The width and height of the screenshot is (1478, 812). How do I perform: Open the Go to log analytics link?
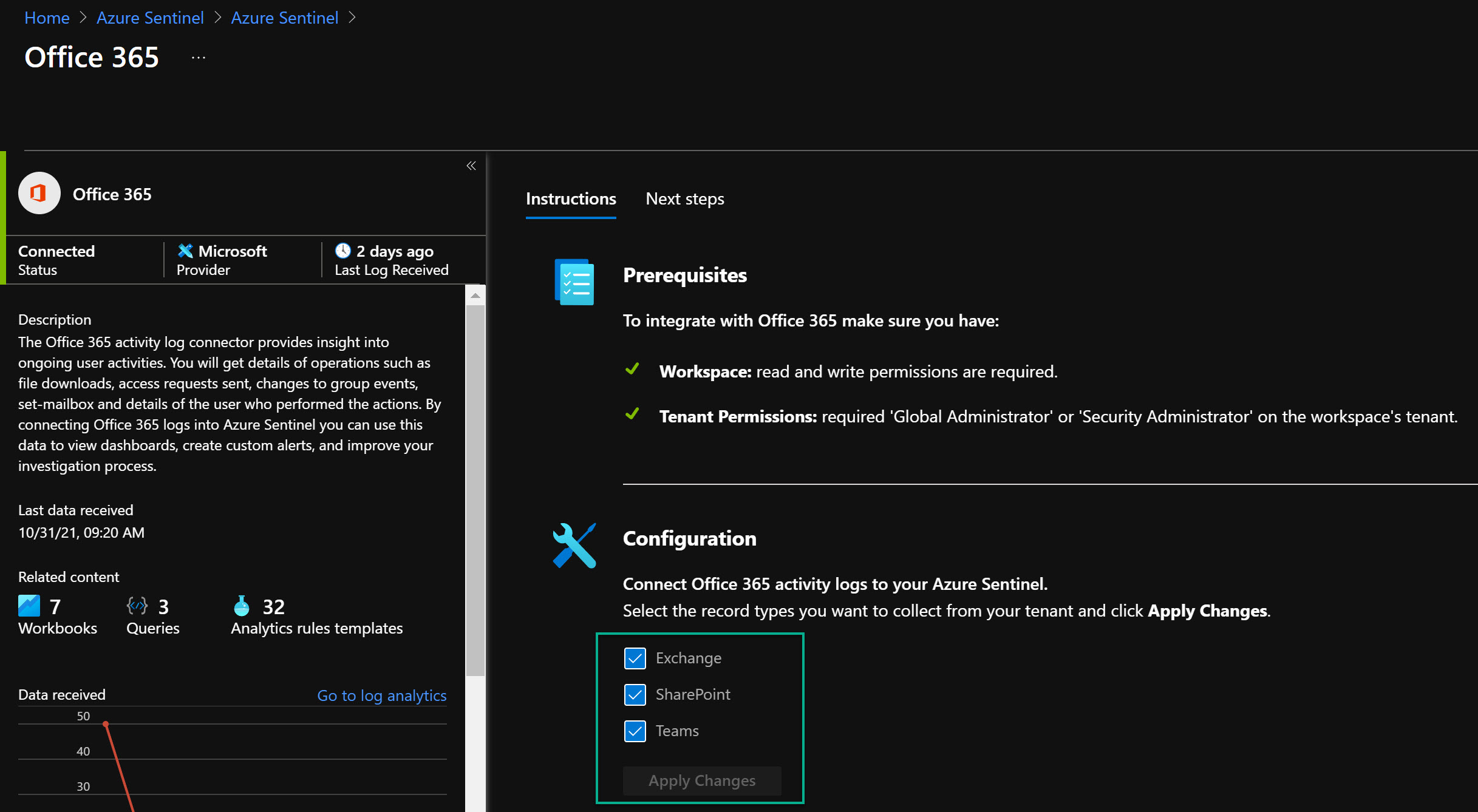tap(382, 695)
